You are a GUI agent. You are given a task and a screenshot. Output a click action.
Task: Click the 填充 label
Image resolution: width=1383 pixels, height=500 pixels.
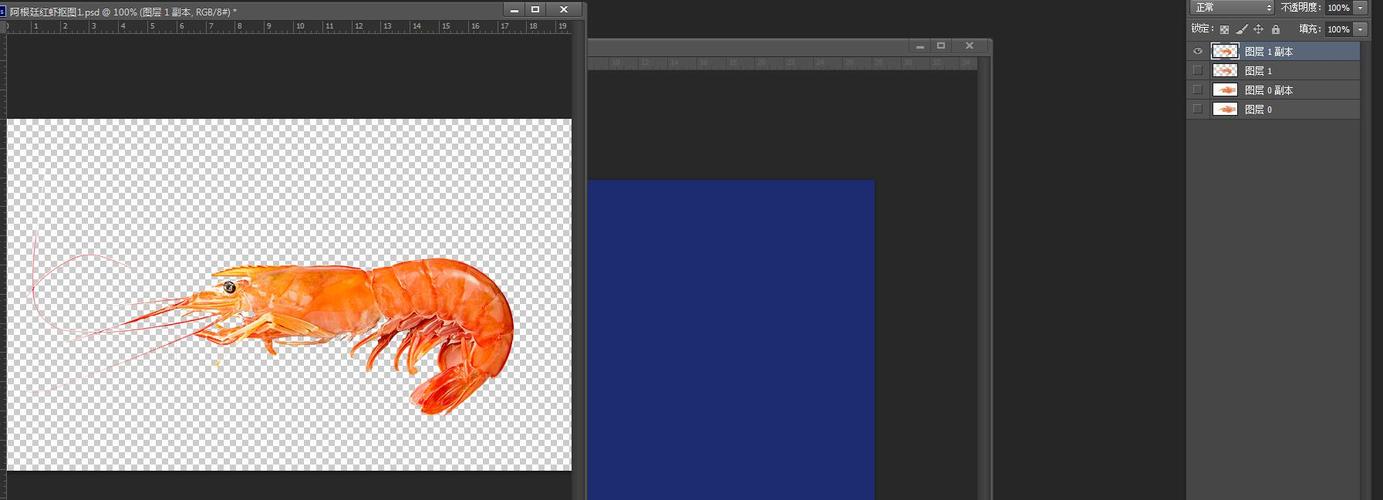(x=1310, y=30)
